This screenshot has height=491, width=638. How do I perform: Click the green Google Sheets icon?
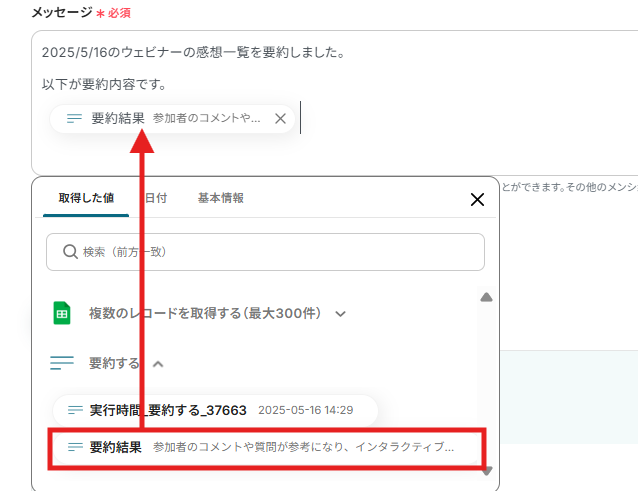[x=62, y=313]
